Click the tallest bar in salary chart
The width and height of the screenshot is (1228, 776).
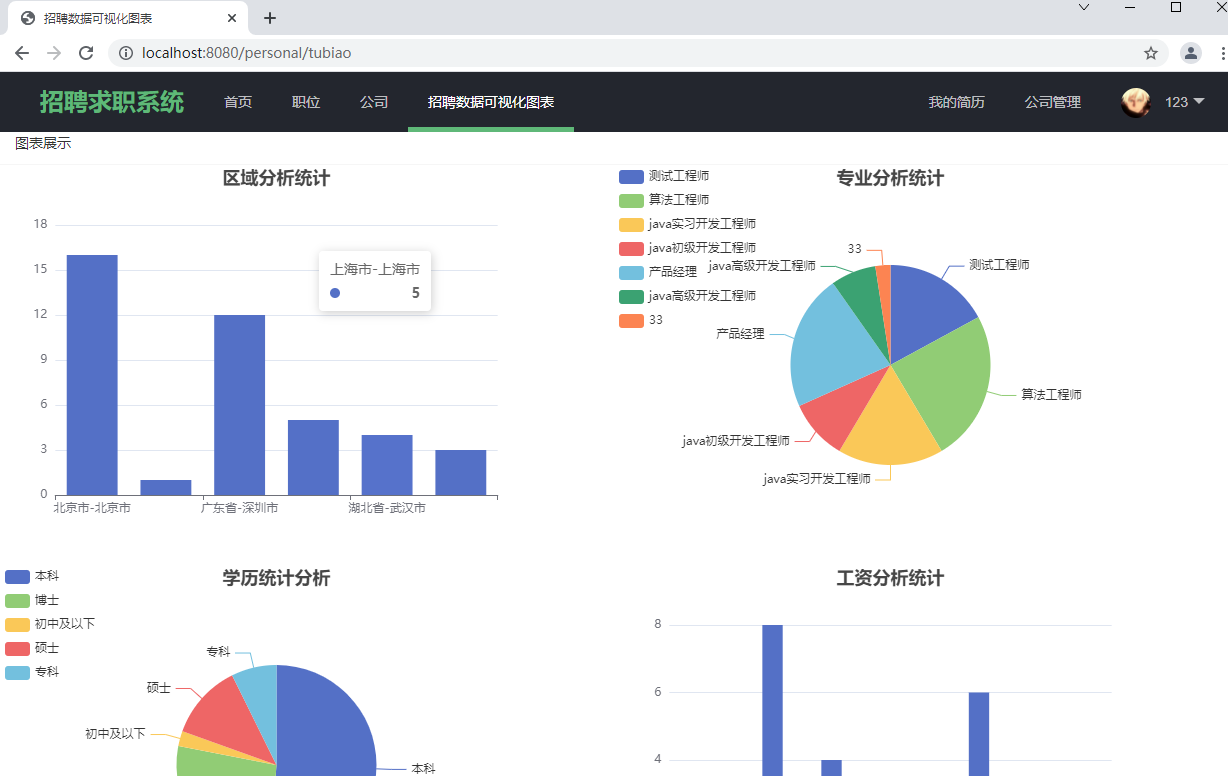pos(772,700)
